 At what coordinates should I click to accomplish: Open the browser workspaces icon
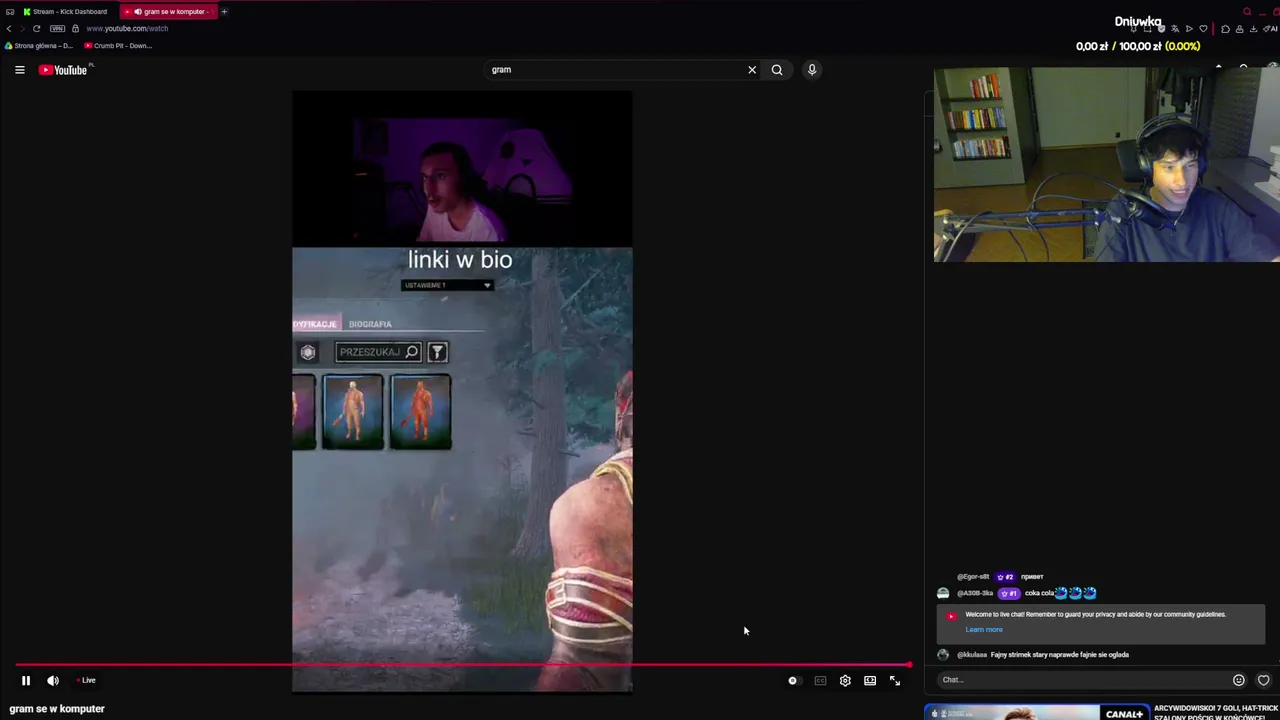coord(10,12)
